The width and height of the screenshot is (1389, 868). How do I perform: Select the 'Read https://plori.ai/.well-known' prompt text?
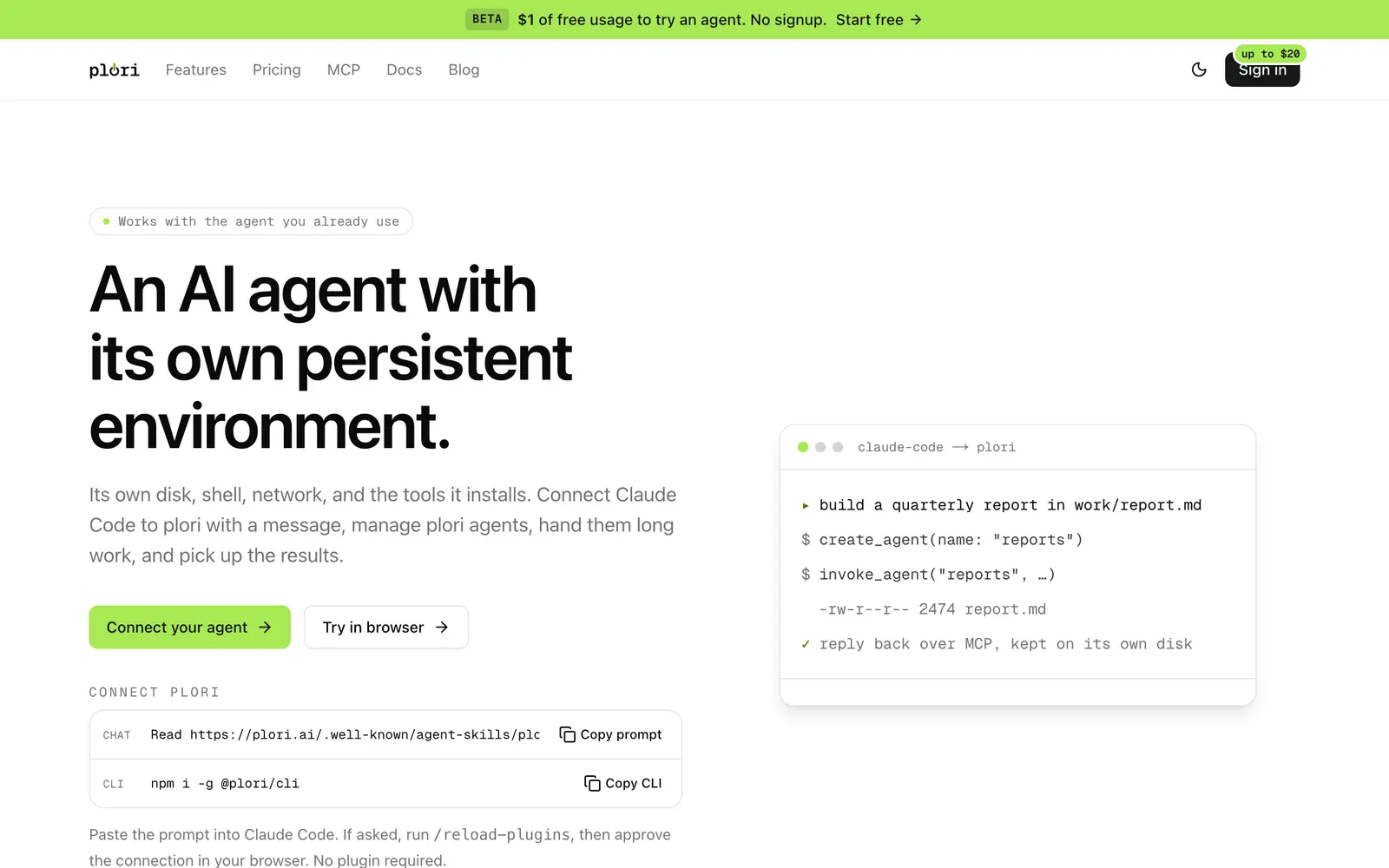345,734
